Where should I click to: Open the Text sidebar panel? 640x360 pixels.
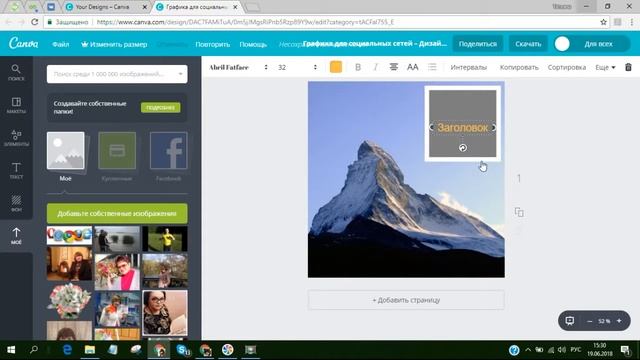tap(16, 170)
